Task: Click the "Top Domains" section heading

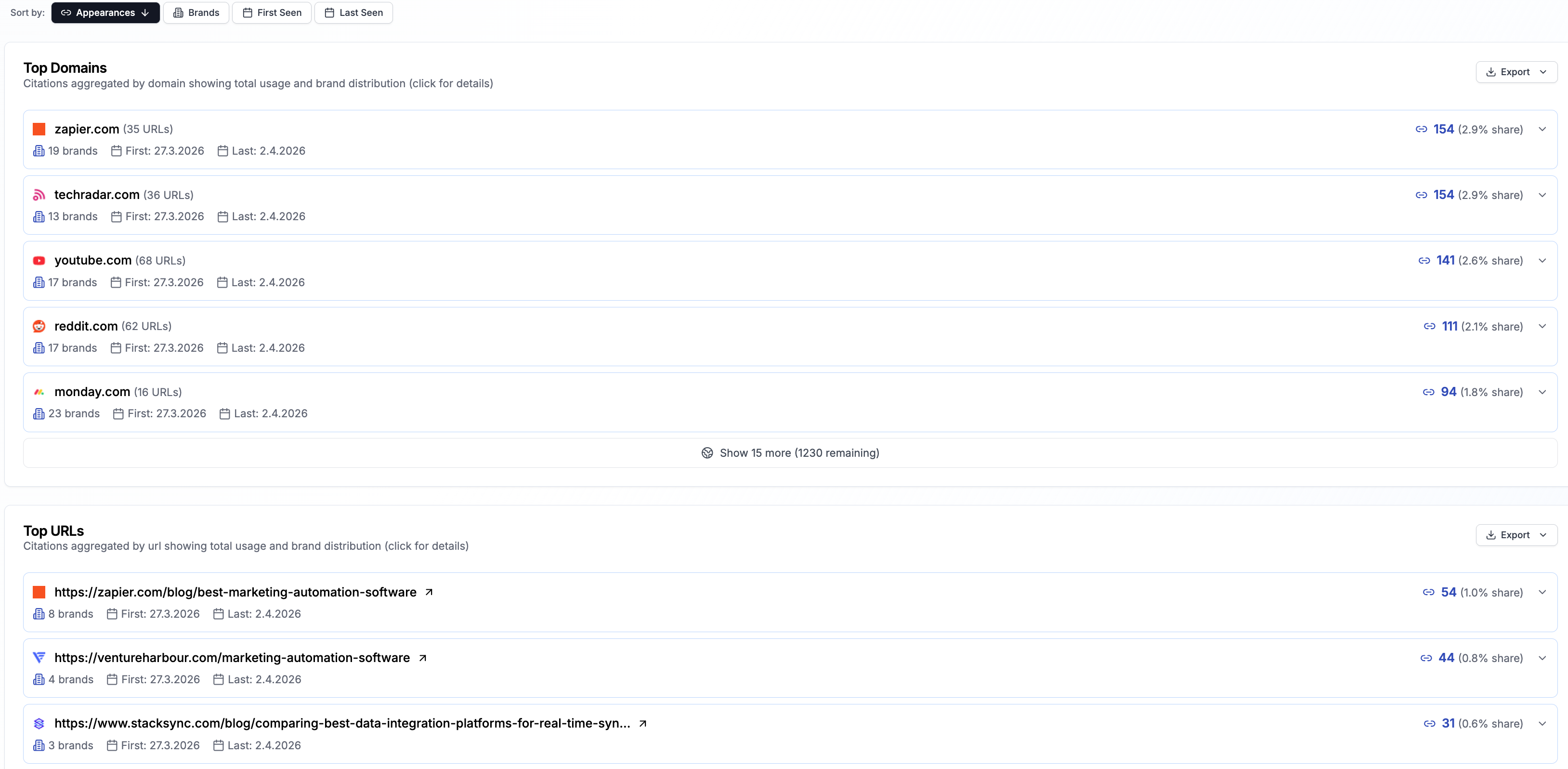Action: (x=65, y=68)
